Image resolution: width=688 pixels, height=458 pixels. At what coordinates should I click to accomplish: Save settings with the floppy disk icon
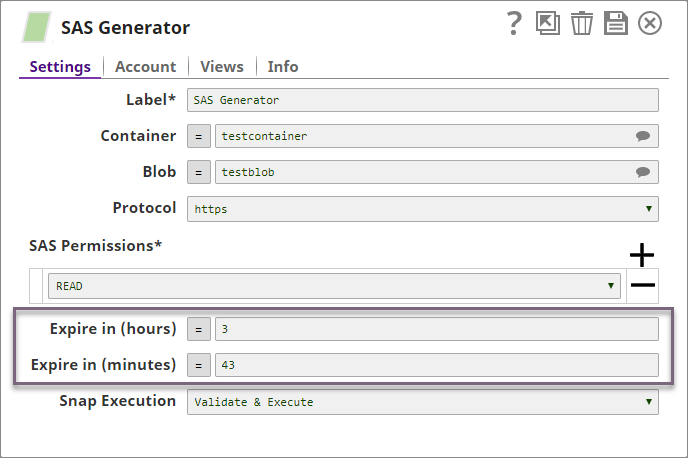coord(616,24)
